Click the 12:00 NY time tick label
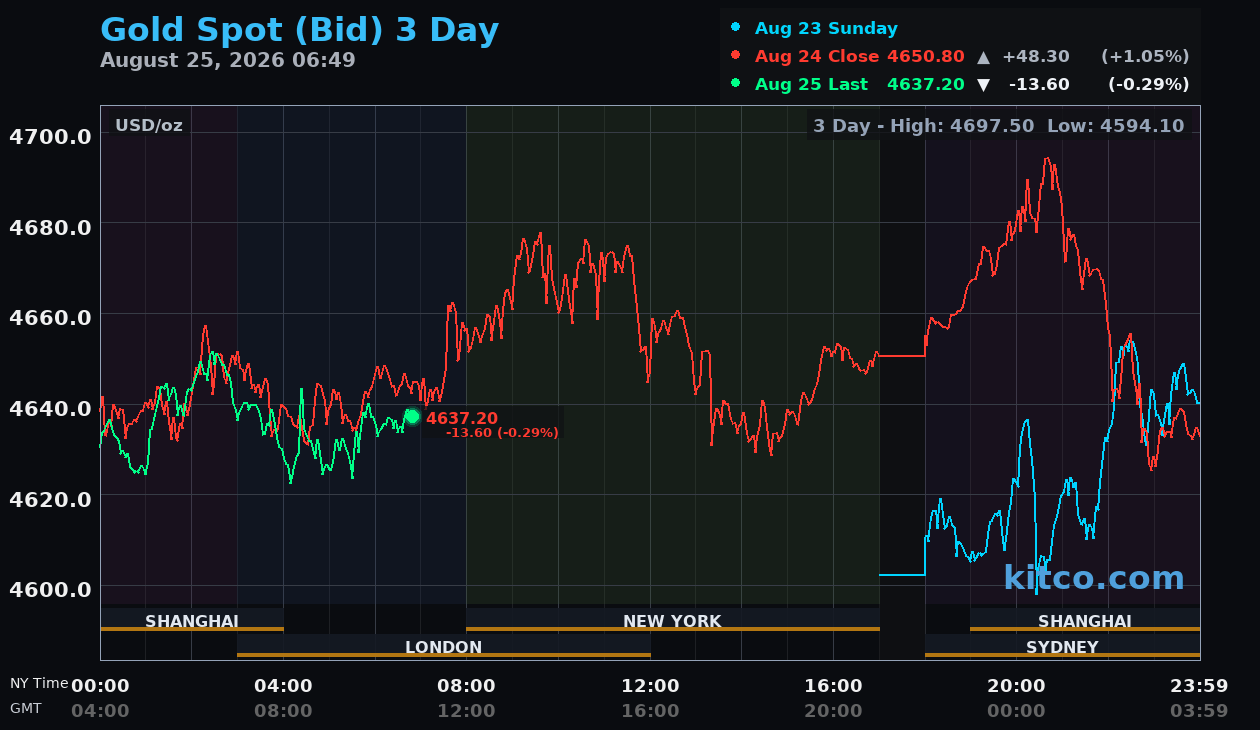This screenshot has height=730, width=1260. pos(650,686)
